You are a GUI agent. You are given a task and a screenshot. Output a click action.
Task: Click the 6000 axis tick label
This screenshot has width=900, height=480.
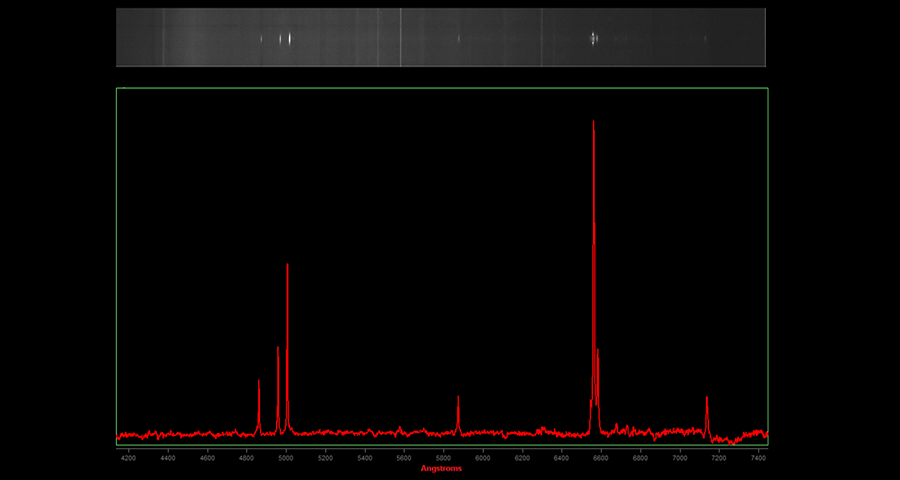click(483, 457)
